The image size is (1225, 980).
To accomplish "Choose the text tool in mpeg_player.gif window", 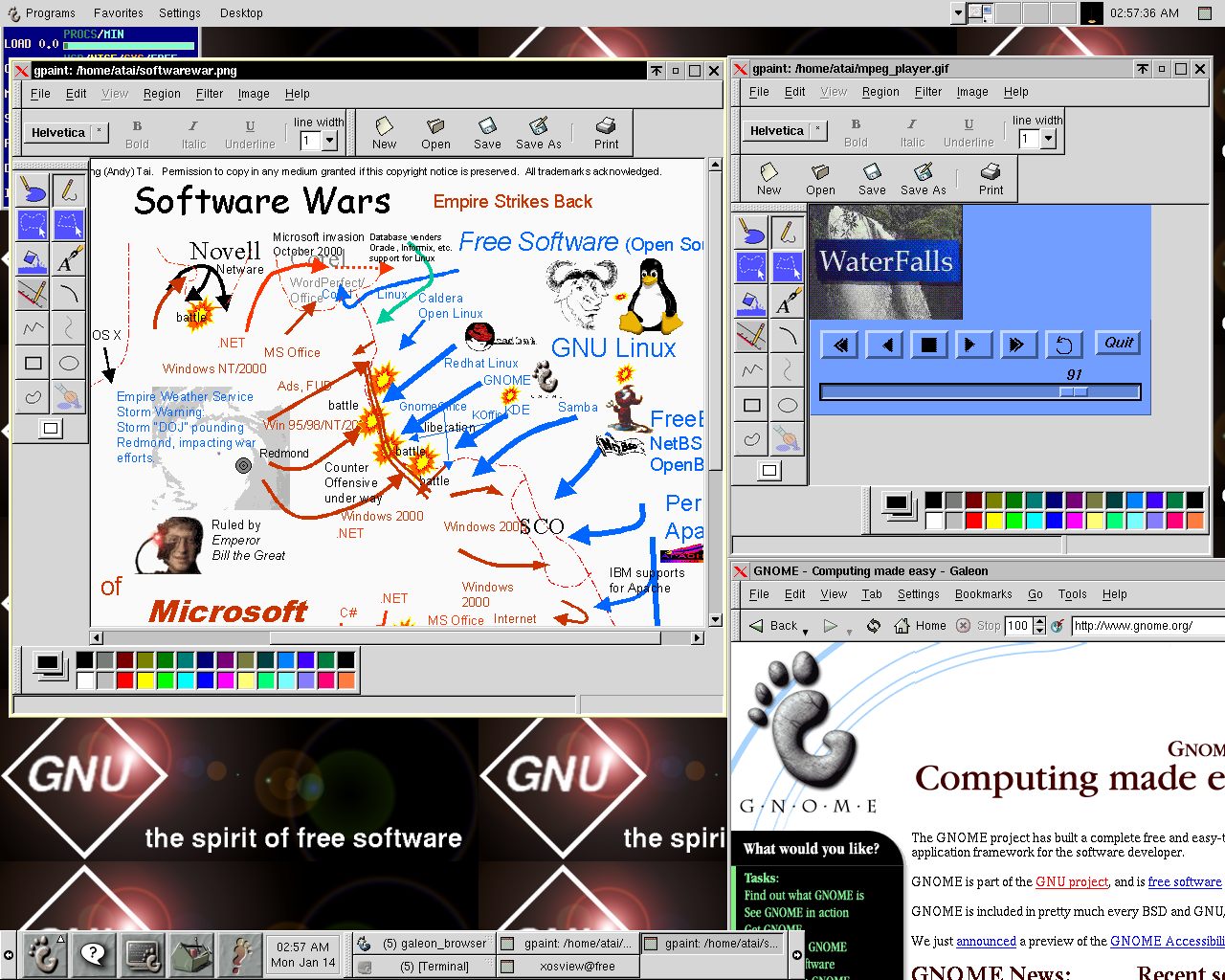I will 787,301.
